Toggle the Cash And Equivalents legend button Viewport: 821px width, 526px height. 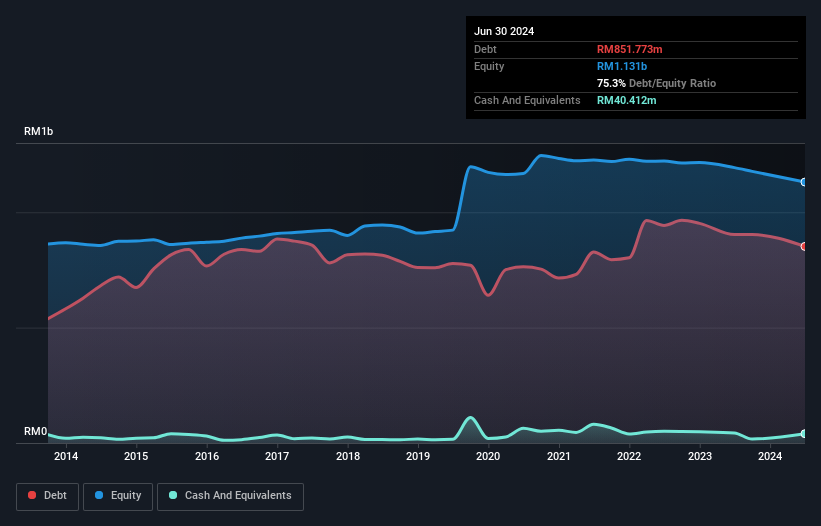pos(230,496)
